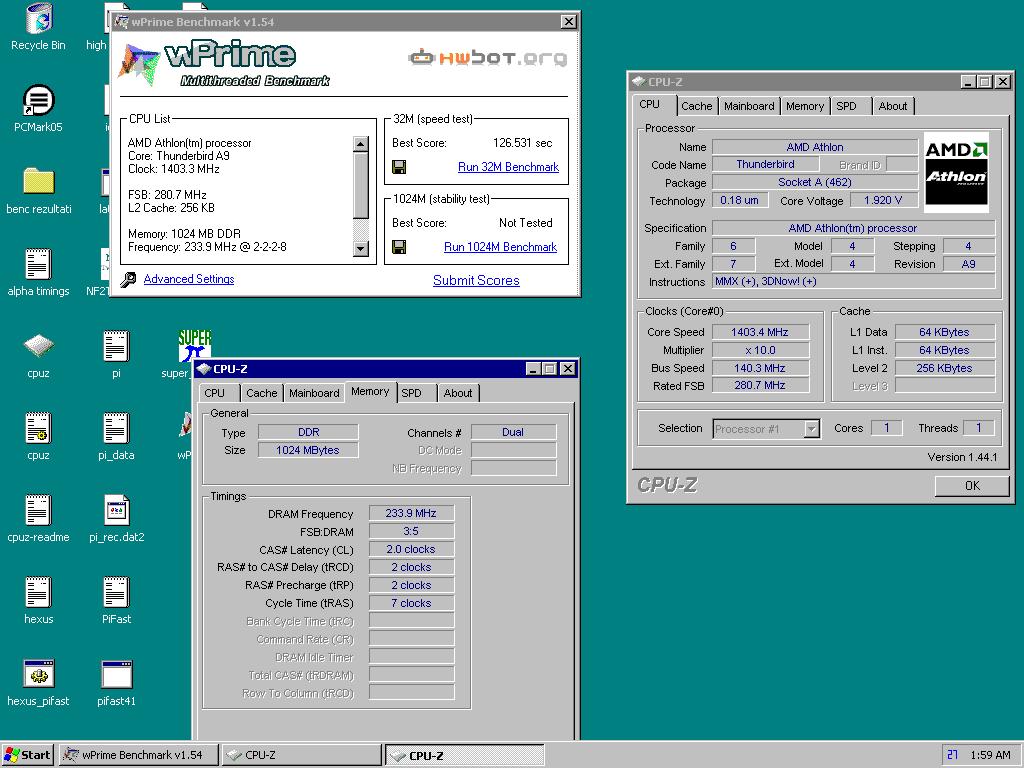The width and height of the screenshot is (1024, 768).
Task: Select the cpuz chip application icon
Action: tap(39, 345)
